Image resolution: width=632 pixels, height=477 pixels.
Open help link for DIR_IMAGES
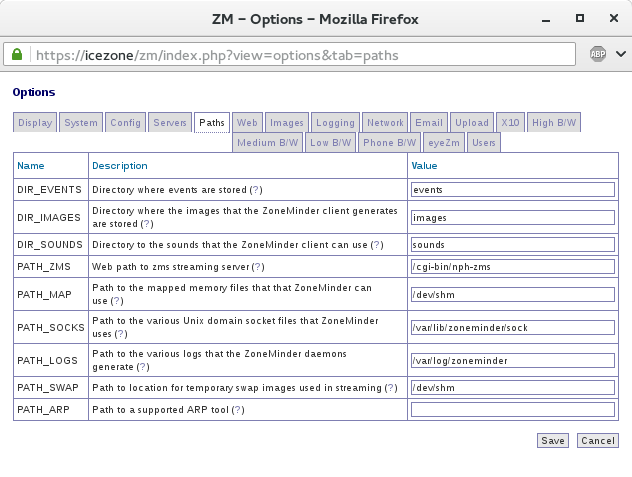click(147, 224)
